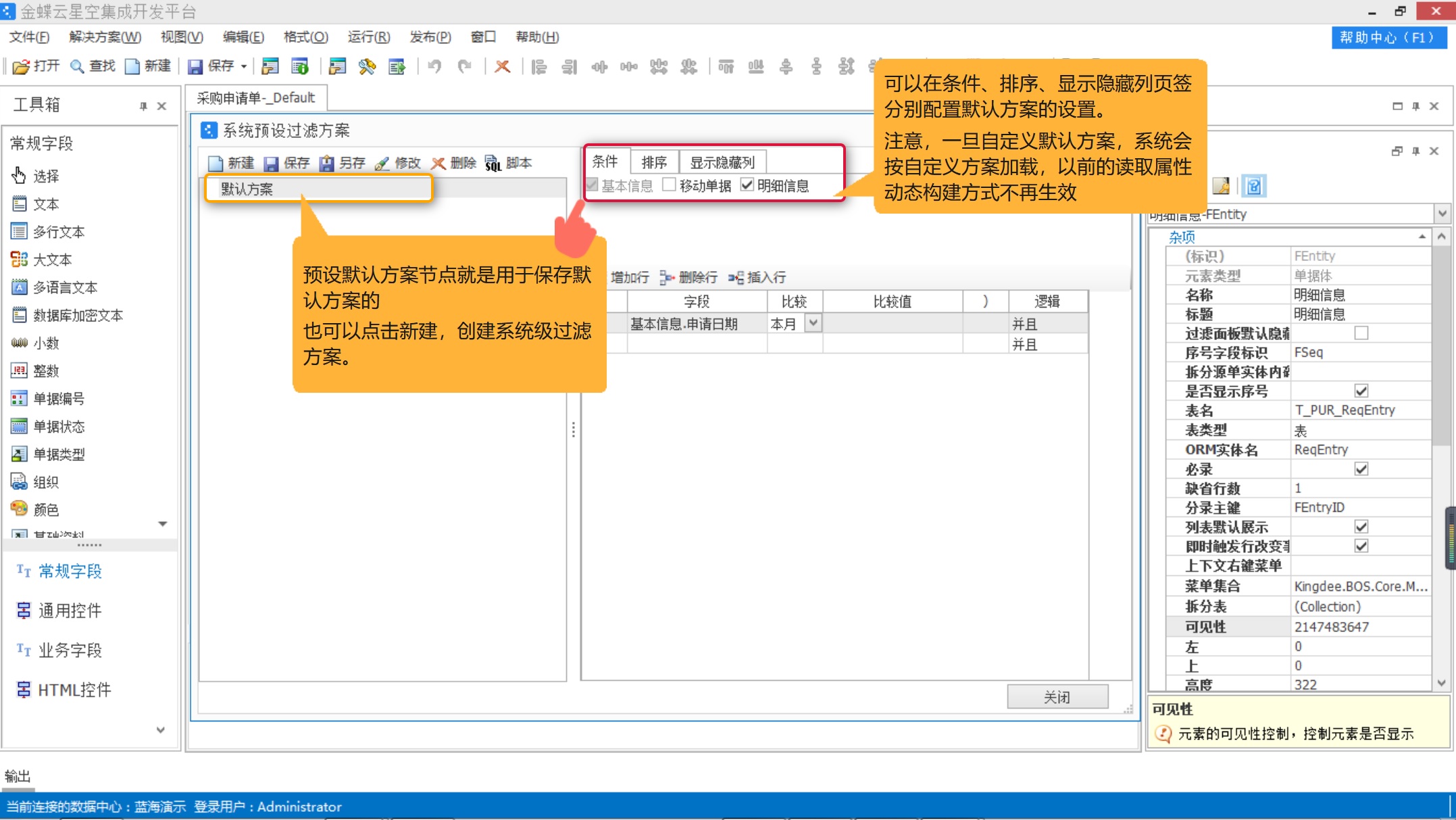Toggle the 过滤面板默认隐藏 property checkbox

tap(1361, 333)
